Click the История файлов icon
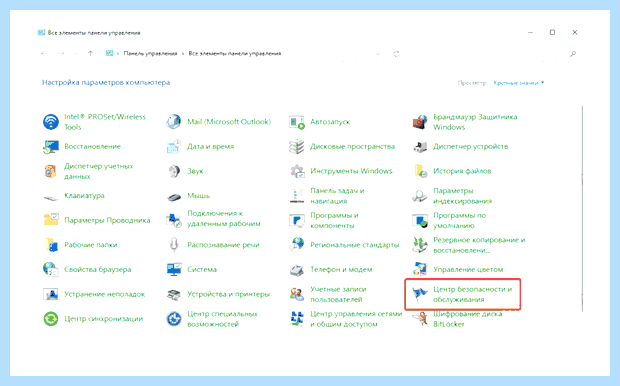 pos(420,171)
